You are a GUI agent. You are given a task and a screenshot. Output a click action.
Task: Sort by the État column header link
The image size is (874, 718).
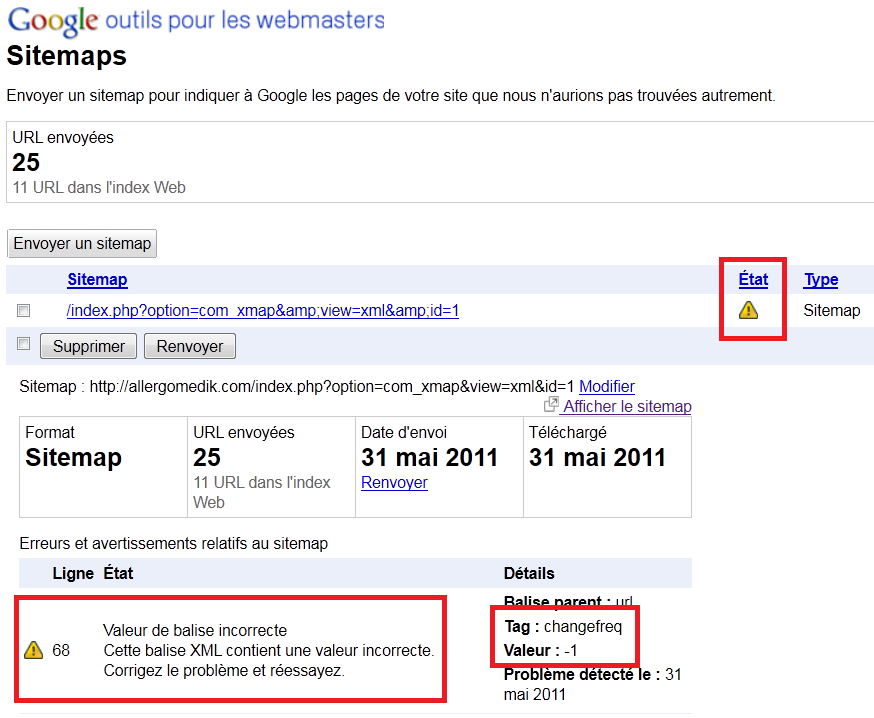(753, 279)
